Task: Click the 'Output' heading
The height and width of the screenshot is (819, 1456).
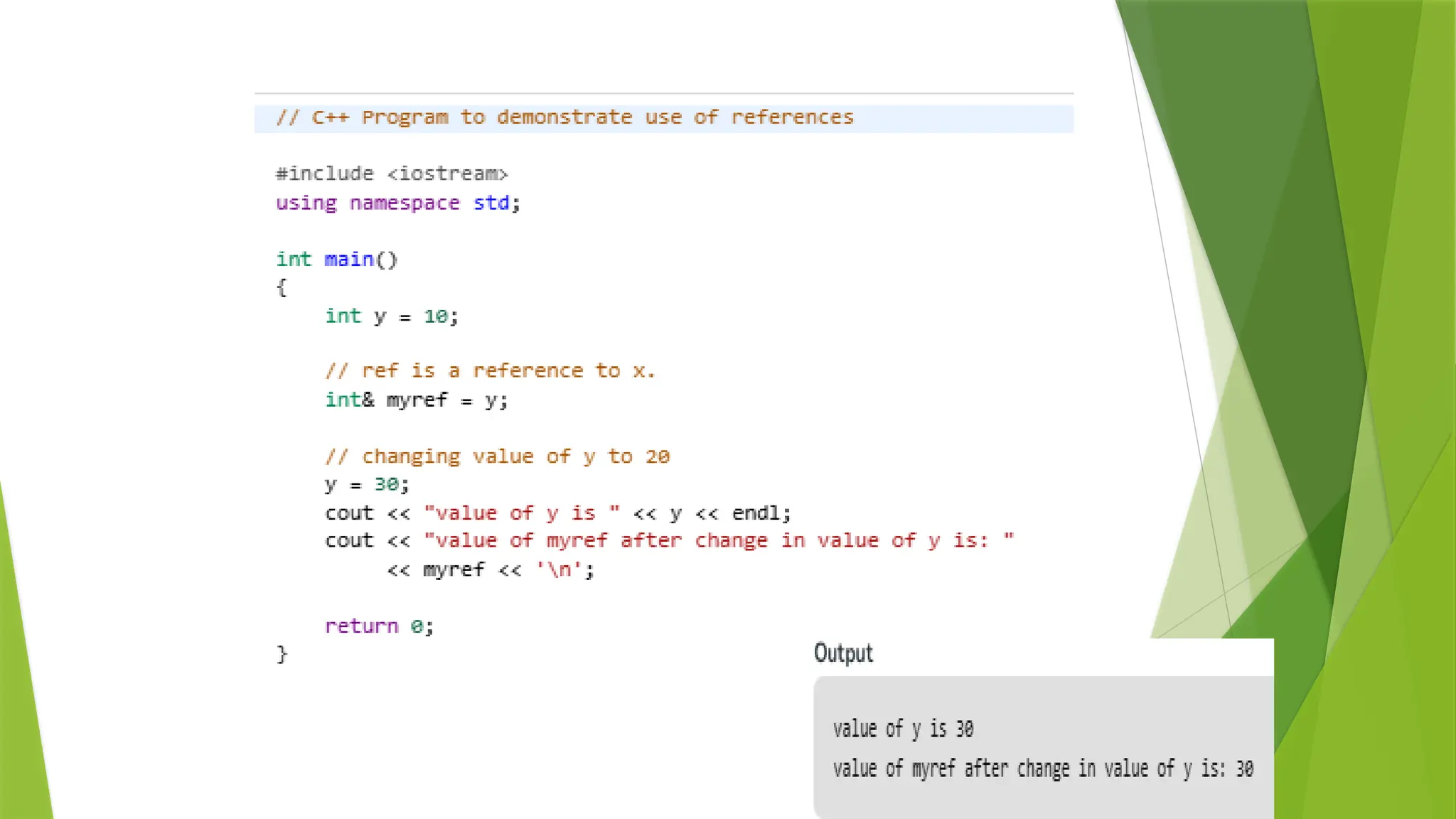Action: coord(843,653)
